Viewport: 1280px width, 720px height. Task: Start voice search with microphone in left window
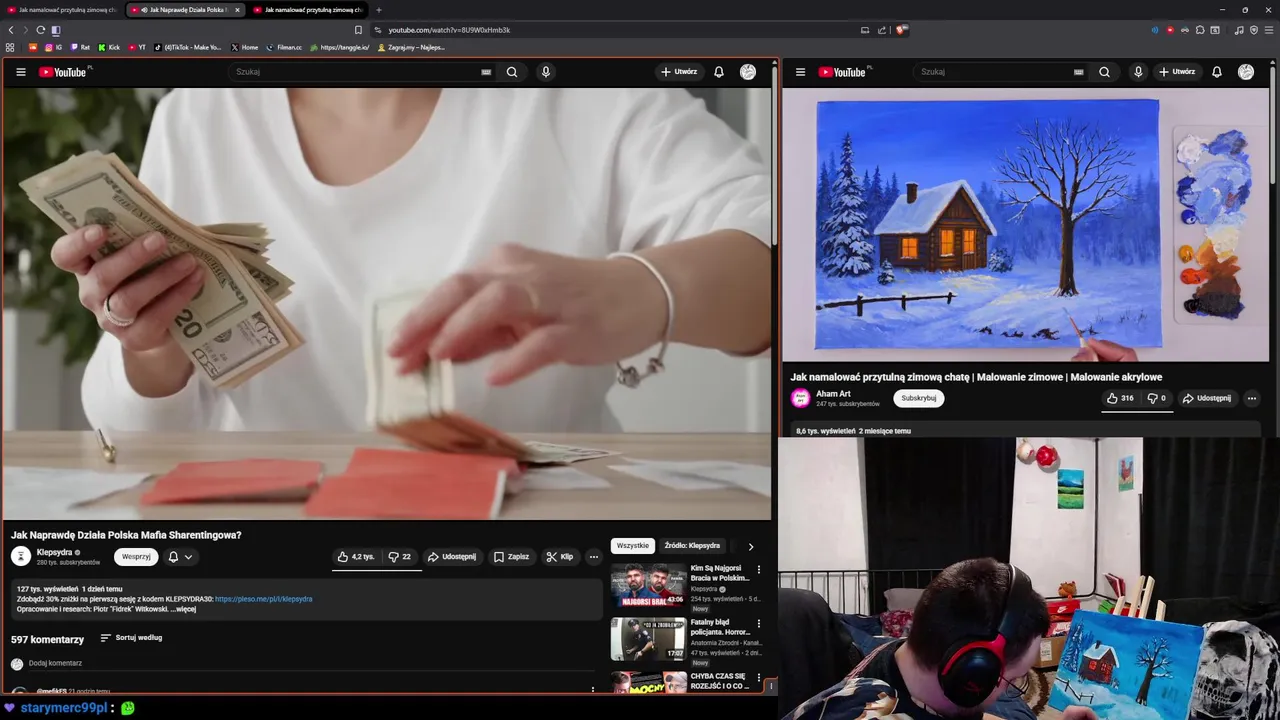[x=545, y=72]
